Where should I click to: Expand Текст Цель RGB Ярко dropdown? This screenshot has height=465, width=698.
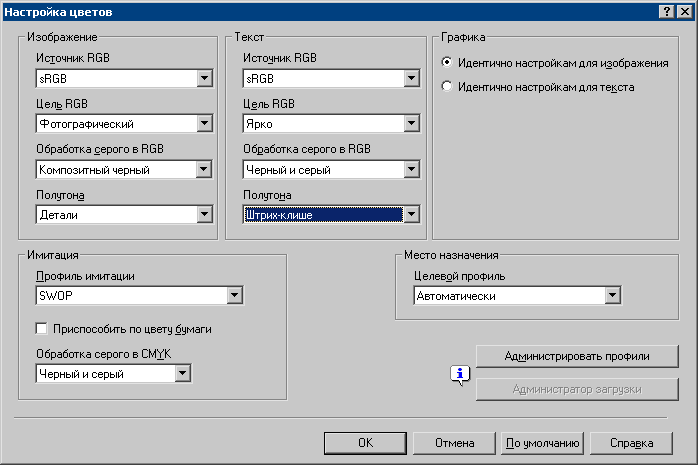[331, 124]
